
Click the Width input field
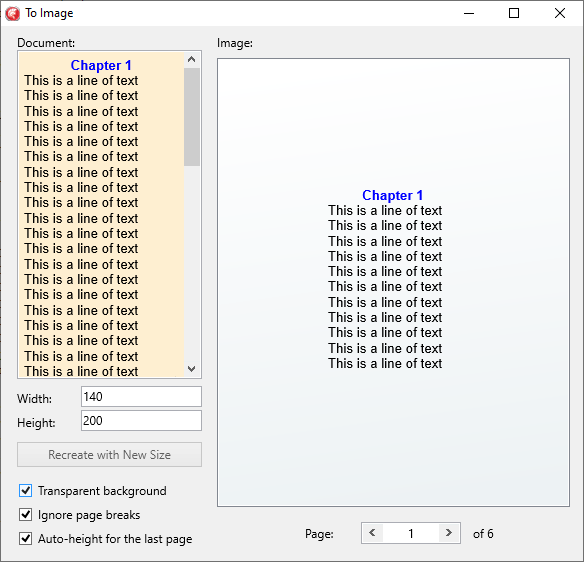pyautogui.click(x=142, y=397)
